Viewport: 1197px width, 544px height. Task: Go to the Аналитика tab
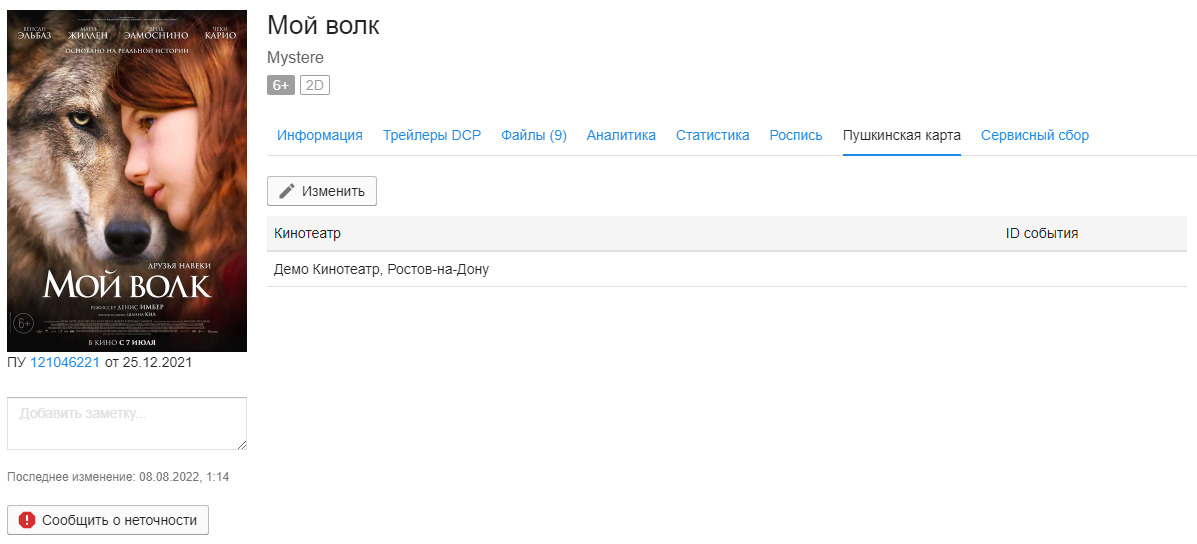[621, 135]
